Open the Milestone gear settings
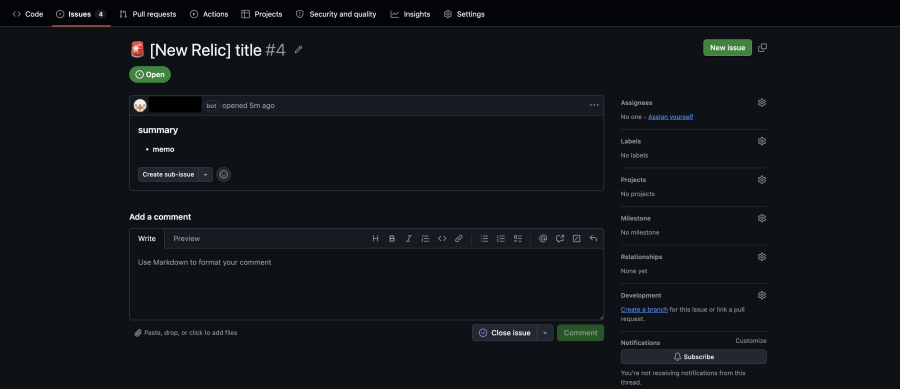The height and width of the screenshot is (389, 900). pos(762,218)
